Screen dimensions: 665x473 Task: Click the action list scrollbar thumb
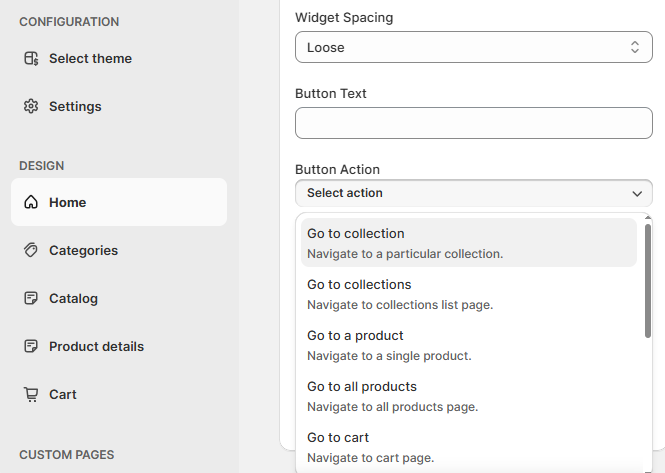point(648,281)
